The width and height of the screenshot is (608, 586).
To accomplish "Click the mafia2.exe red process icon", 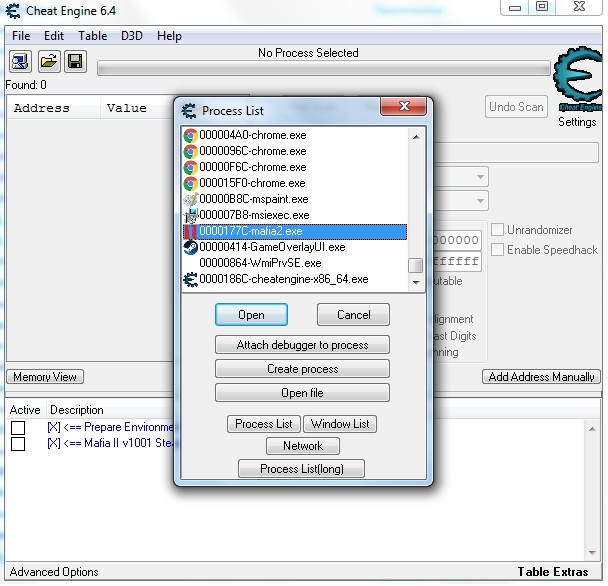I will tap(190, 232).
